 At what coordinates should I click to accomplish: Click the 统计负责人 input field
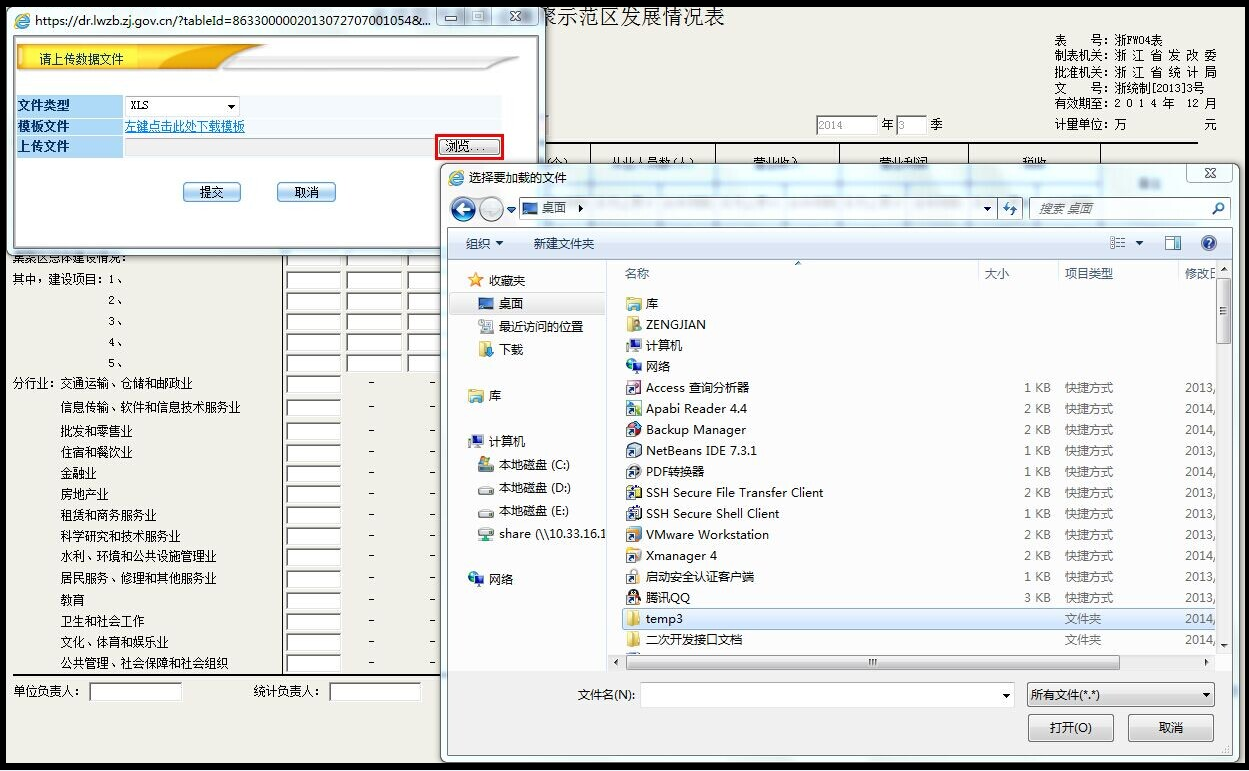pos(375,692)
